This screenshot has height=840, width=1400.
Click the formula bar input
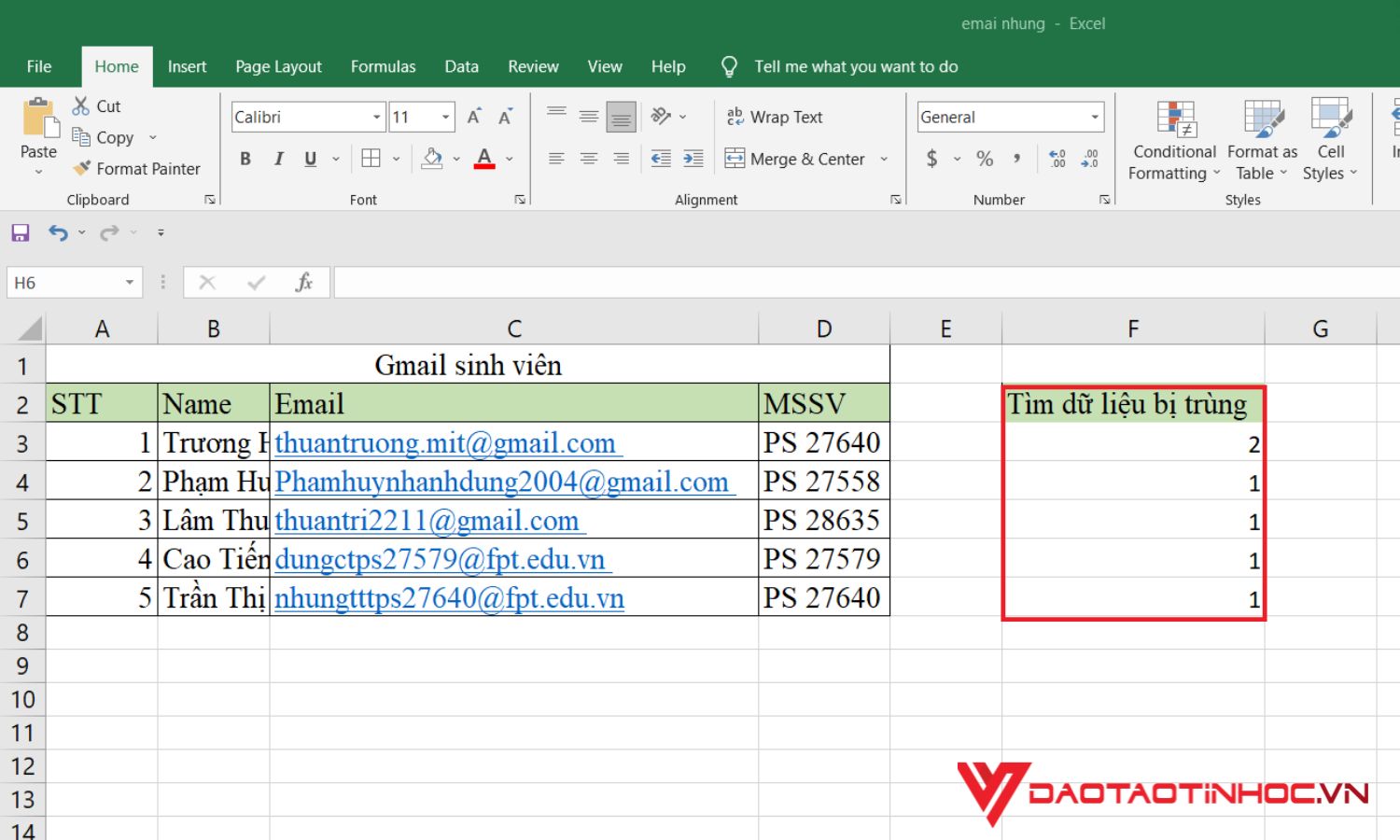tap(866, 283)
